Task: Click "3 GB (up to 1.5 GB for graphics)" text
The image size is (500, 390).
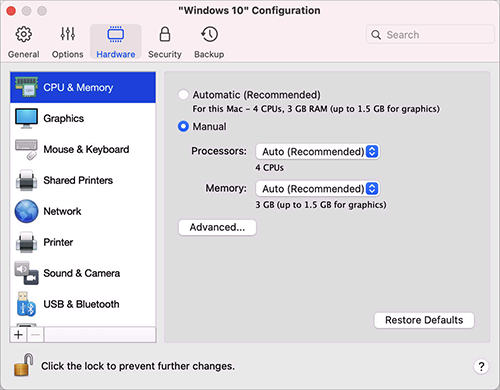Action: pos(321,204)
